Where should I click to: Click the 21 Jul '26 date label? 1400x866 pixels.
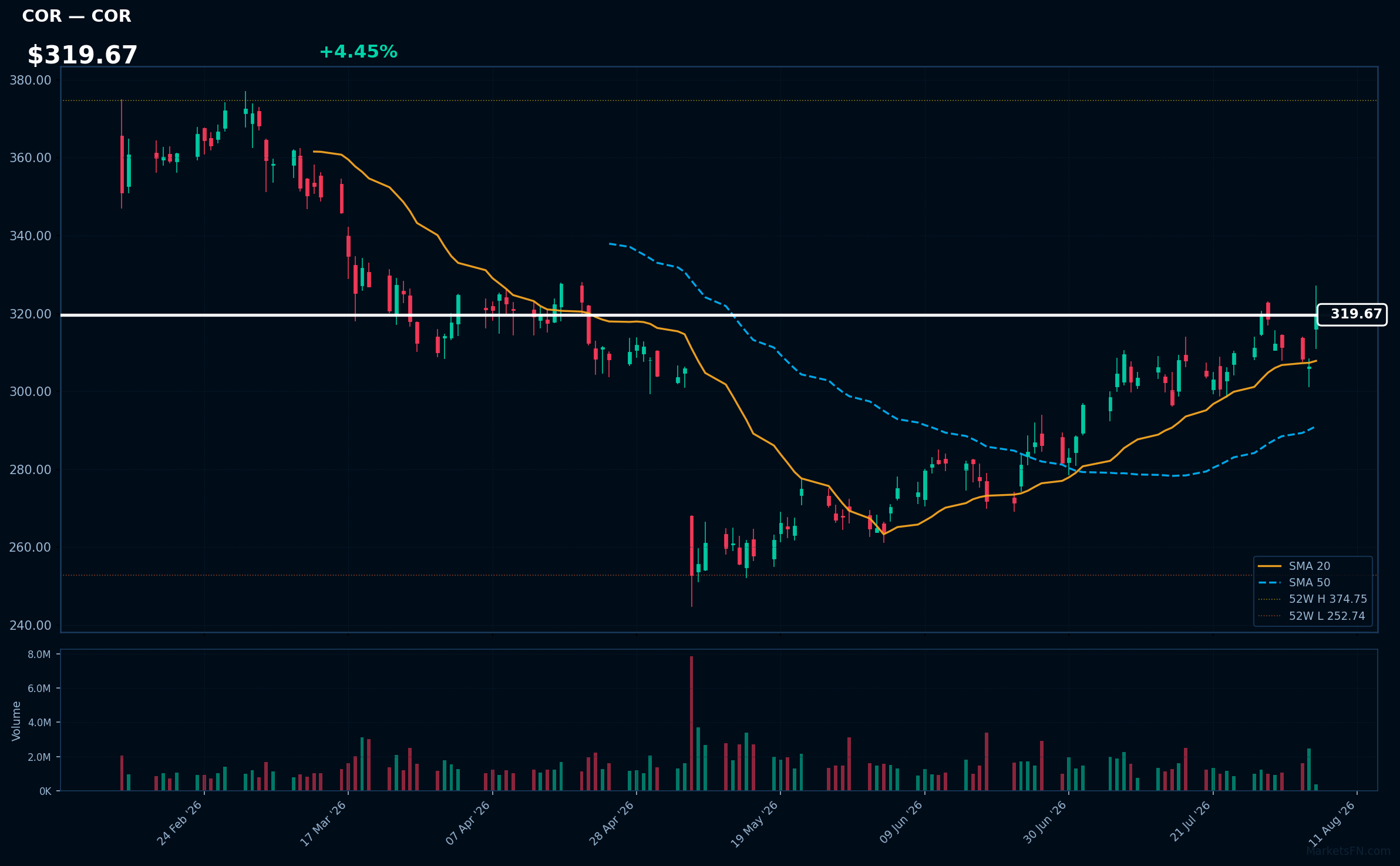pyautogui.click(x=1190, y=822)
